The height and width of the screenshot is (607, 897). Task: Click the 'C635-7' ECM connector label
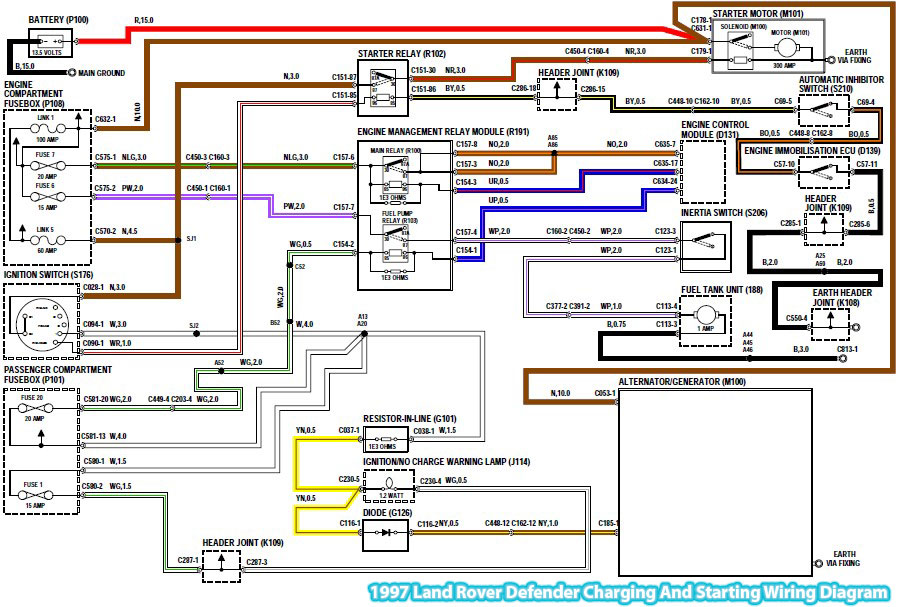(x=665, y=144)
